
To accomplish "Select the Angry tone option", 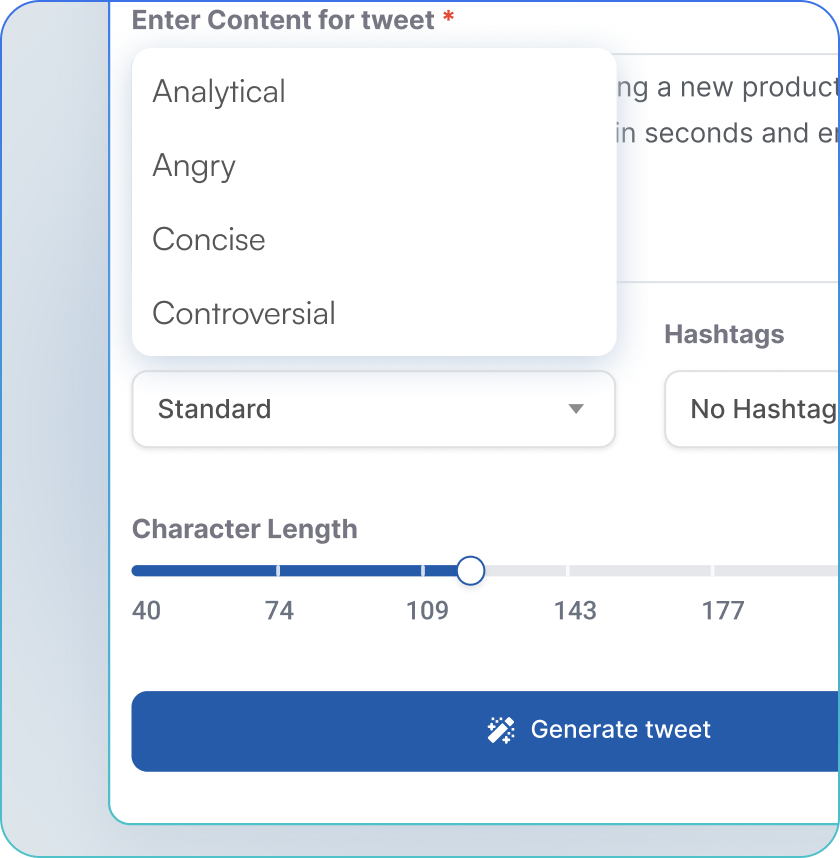I will (x=193, y=166).
